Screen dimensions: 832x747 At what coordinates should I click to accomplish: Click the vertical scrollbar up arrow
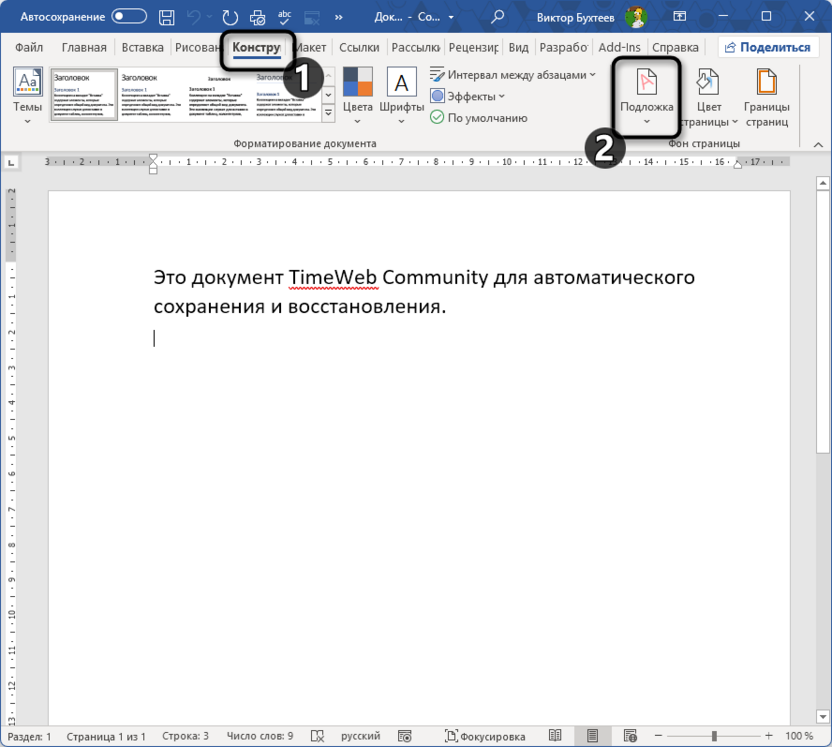[822, 184]
